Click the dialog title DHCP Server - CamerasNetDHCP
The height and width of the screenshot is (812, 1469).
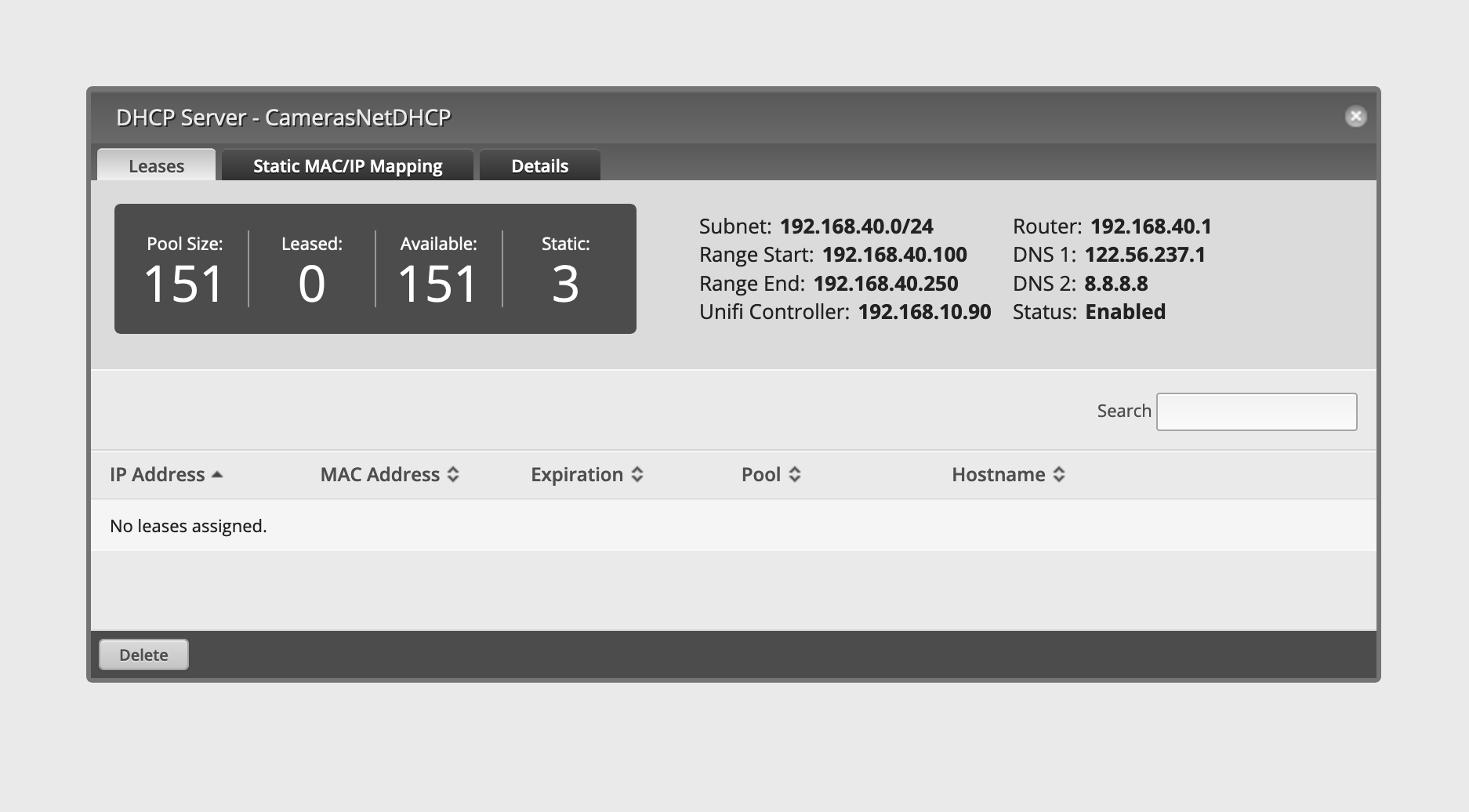point(284,118)
